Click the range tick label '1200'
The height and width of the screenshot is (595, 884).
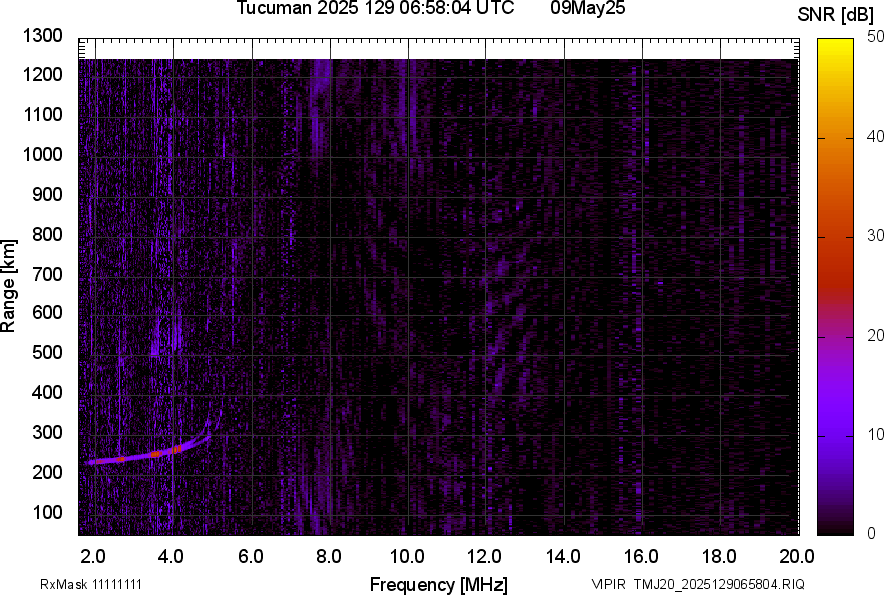pos(42,74)
